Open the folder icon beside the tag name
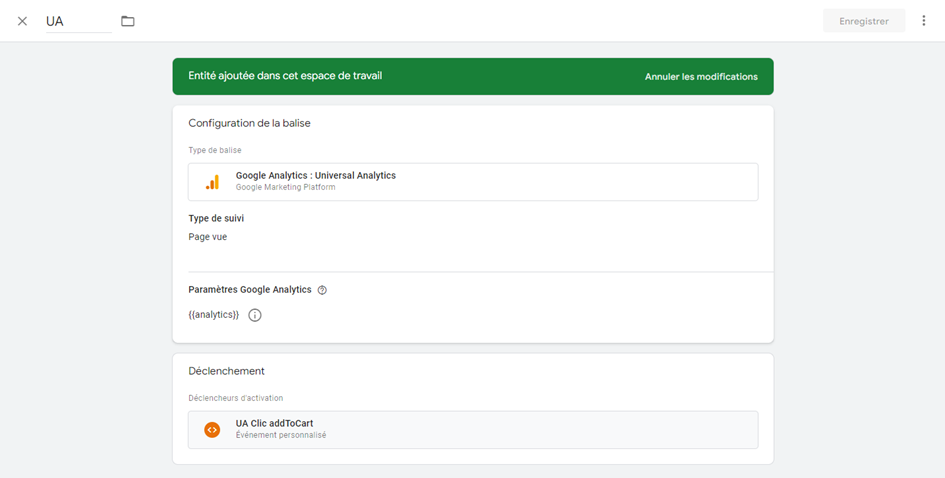 tap(128, 21)
